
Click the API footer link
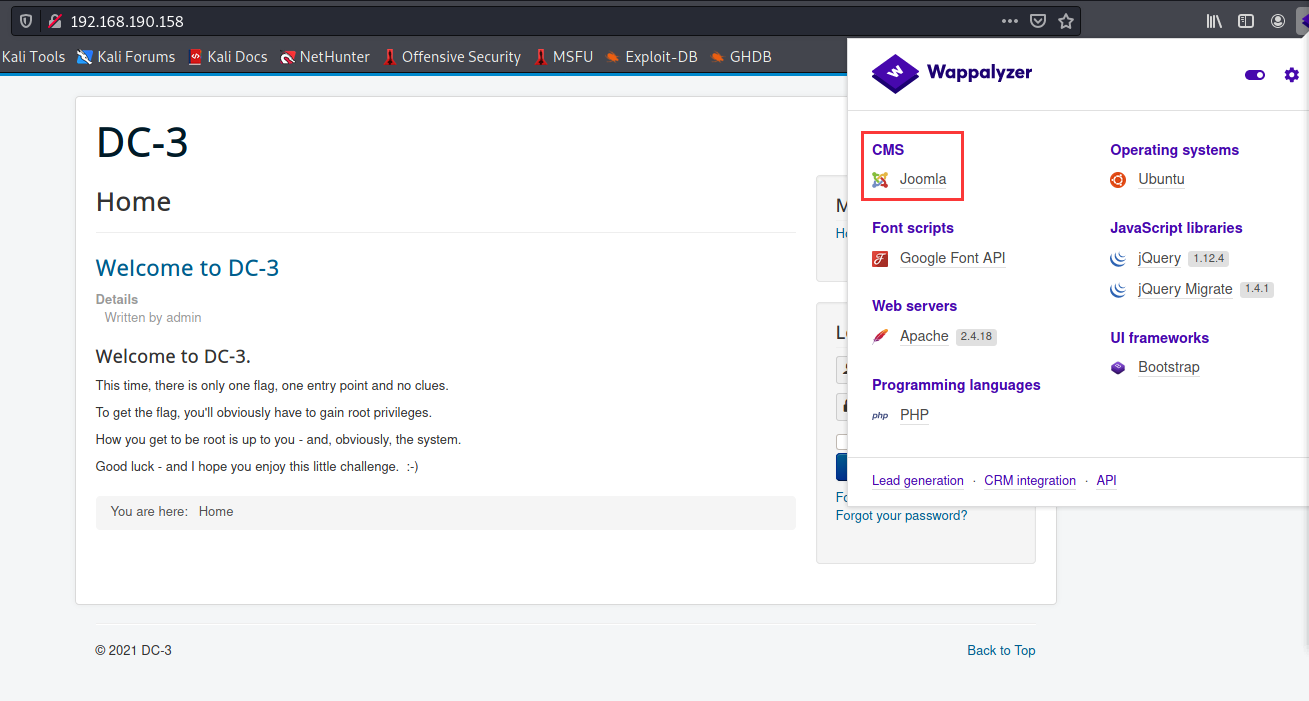[1106, 481]
